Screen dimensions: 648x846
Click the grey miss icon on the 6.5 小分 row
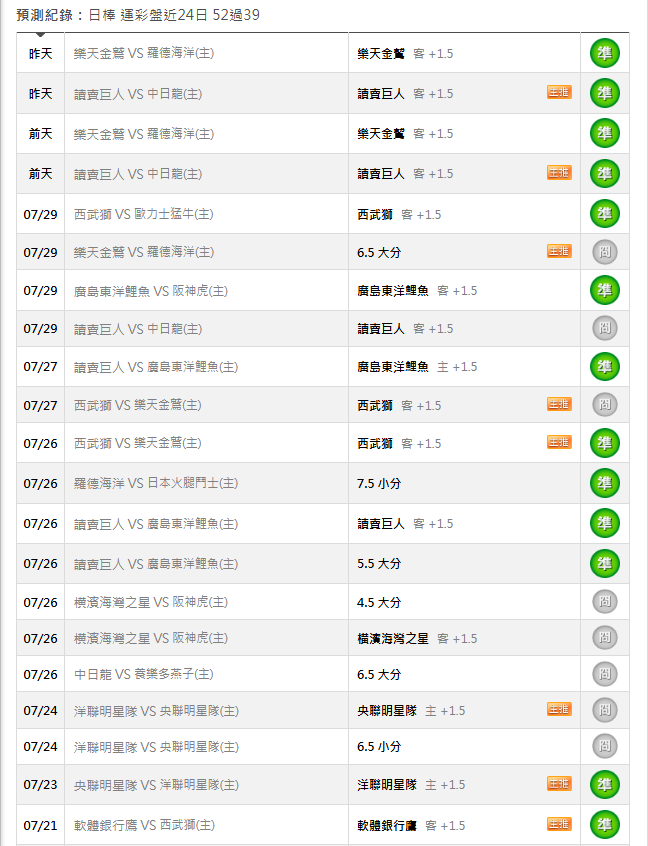coord(604,746)
